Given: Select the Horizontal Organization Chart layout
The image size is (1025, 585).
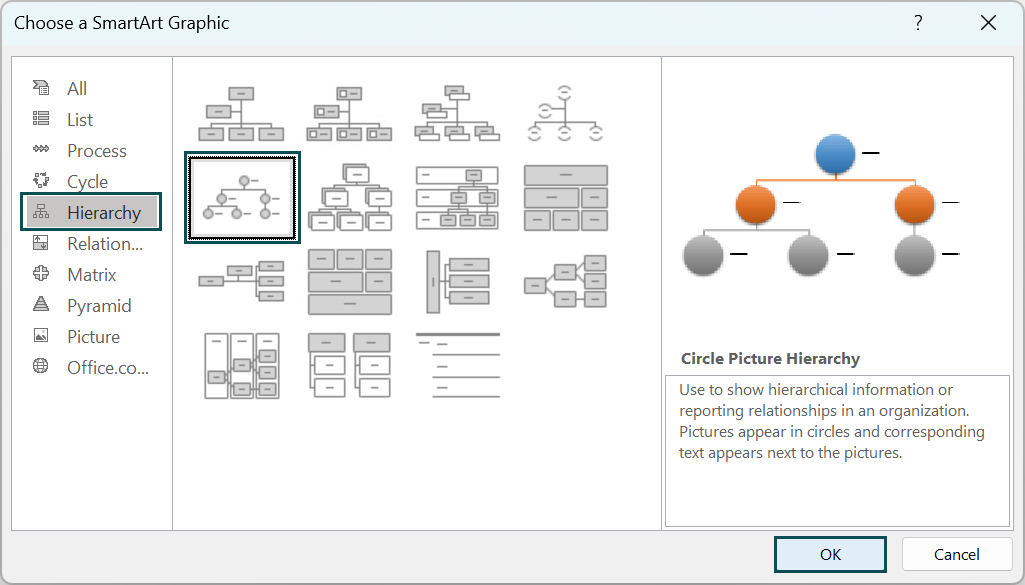Looking at the screenshot, I should point(241,281).
